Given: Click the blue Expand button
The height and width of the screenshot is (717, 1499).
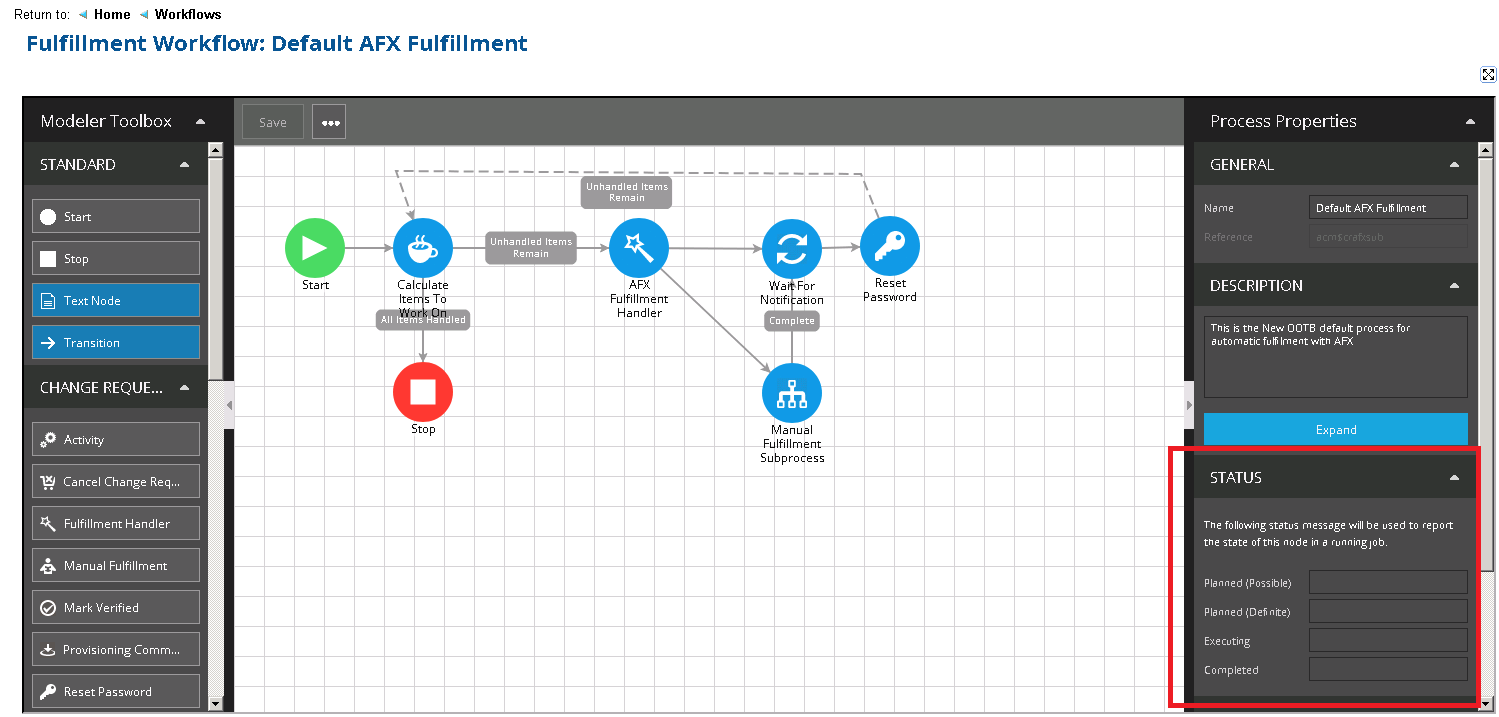Looking at the screenshot, I should [1335, 430].
